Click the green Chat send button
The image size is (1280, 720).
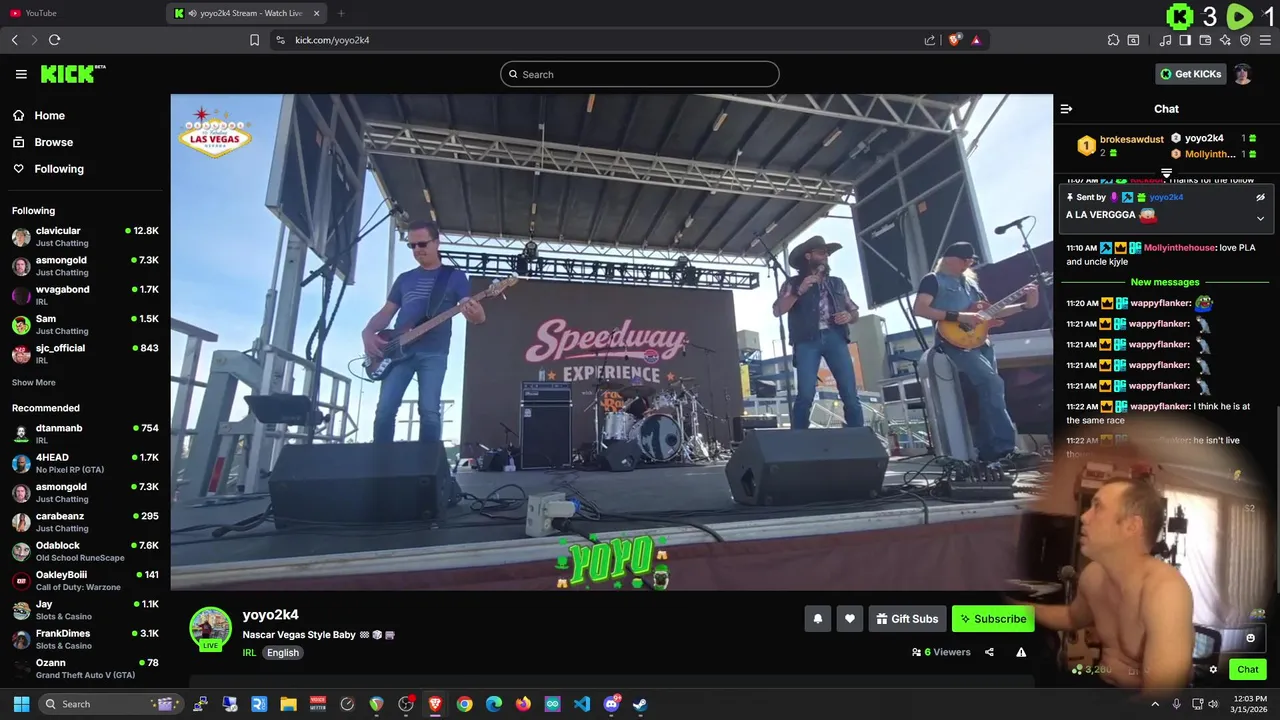click(1247, 669)
